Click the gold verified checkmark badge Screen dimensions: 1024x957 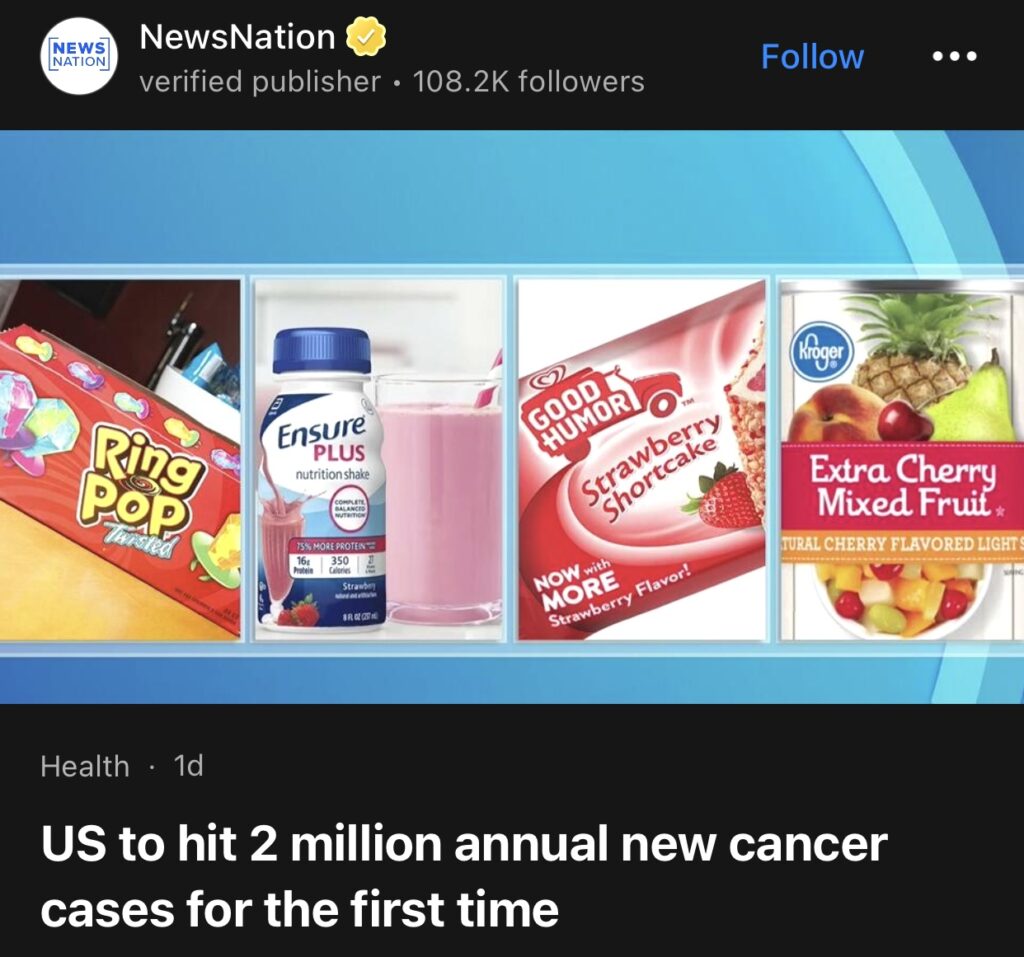pos(366,37)
